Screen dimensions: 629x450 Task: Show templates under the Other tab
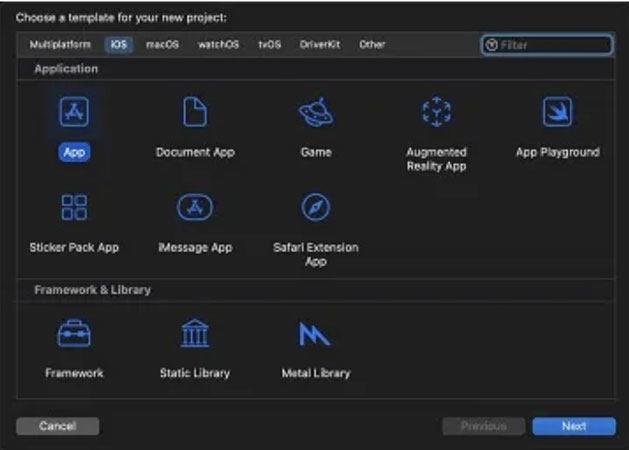[x=372, y=45]
